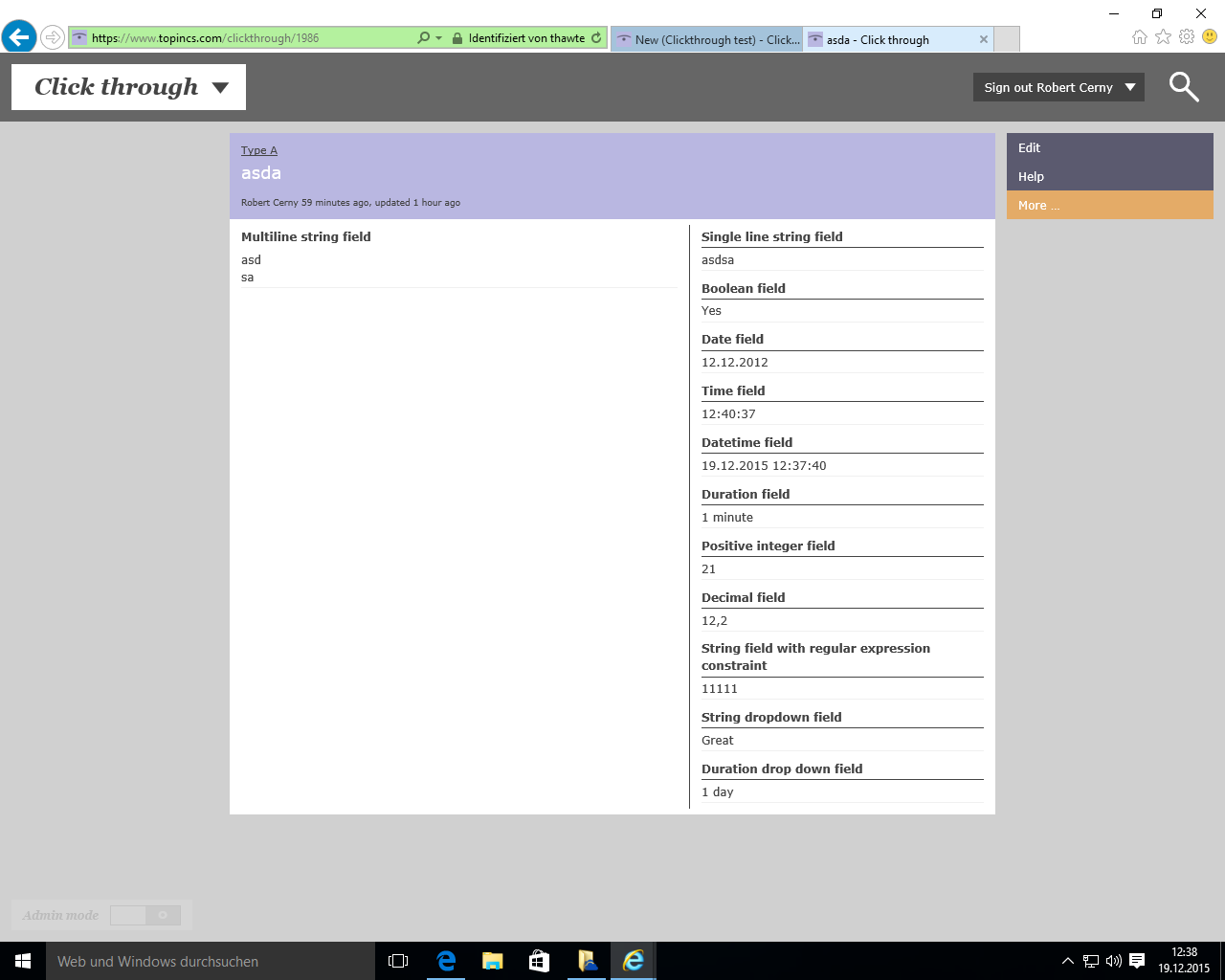Follow the Type A link

click(258, 150)
